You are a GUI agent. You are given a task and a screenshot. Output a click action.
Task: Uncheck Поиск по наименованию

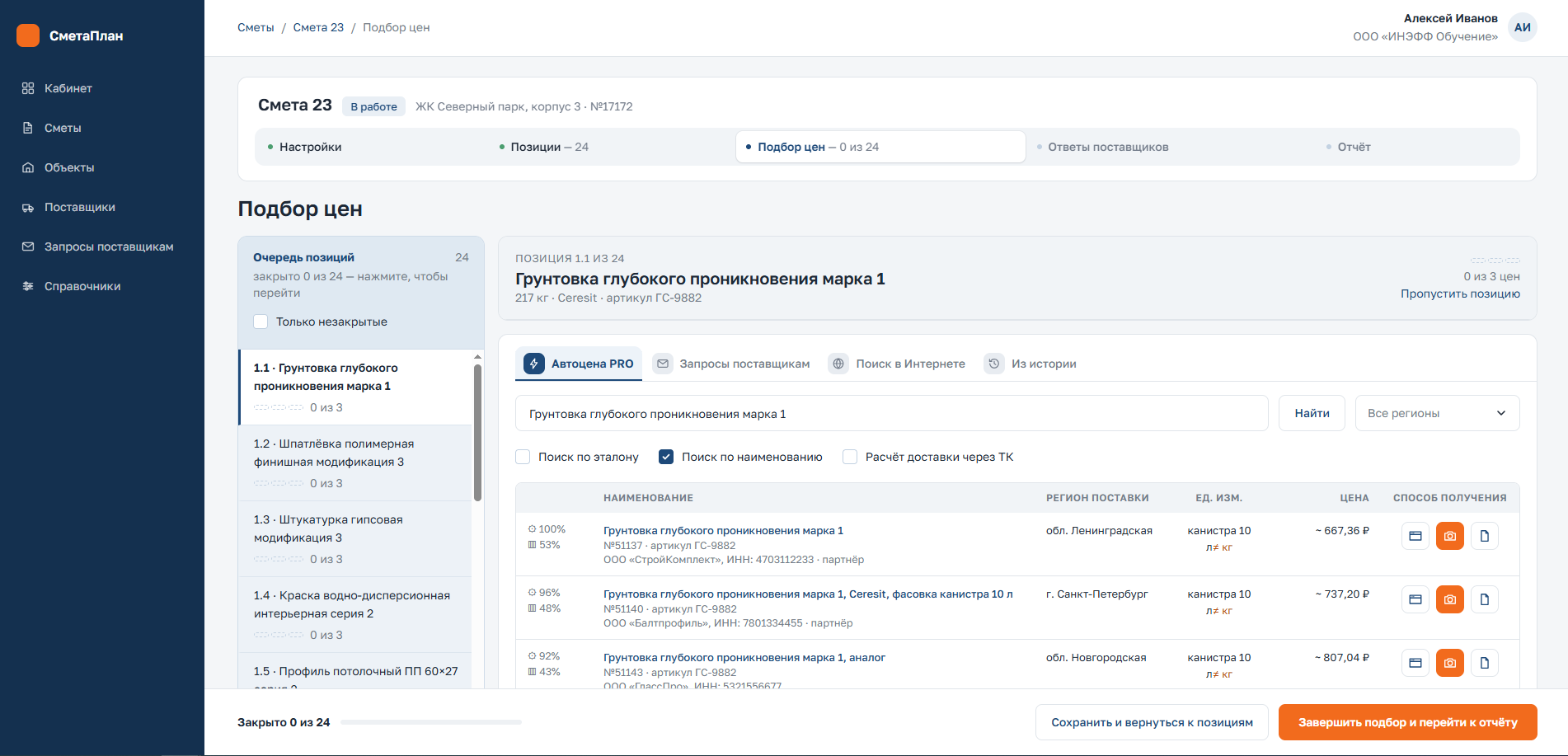click(x=666, y=457)
